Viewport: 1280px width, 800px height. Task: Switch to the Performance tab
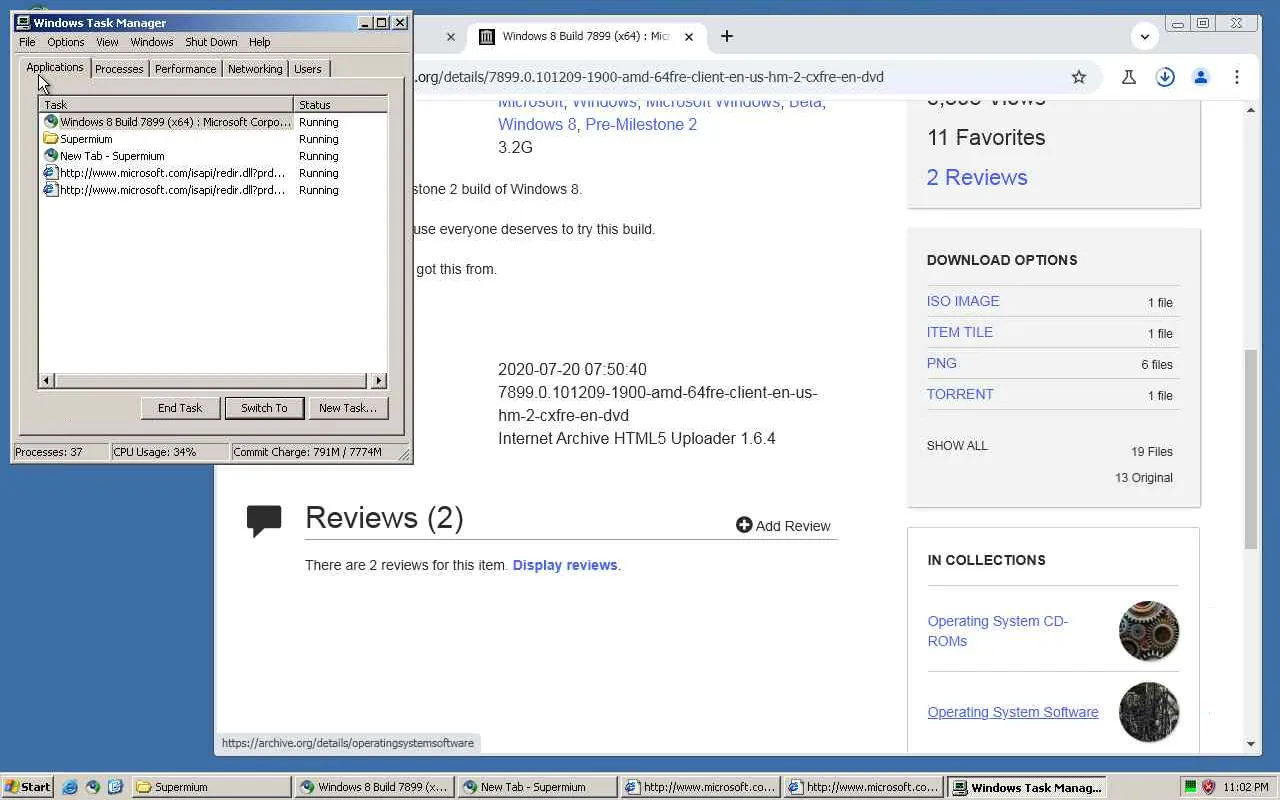pos(185,69)
